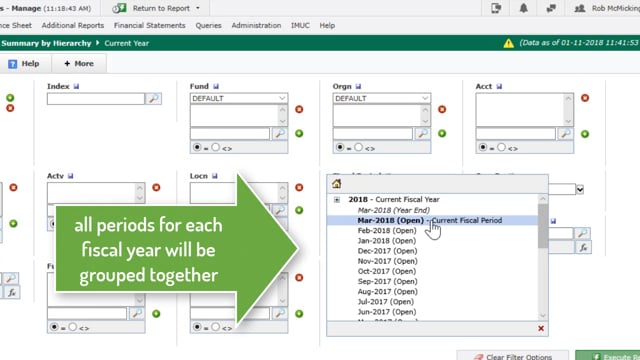Screen dimensions: 640x360
Task: Open the Fund DEFAULT dropdown
Action: pos(239,98)
